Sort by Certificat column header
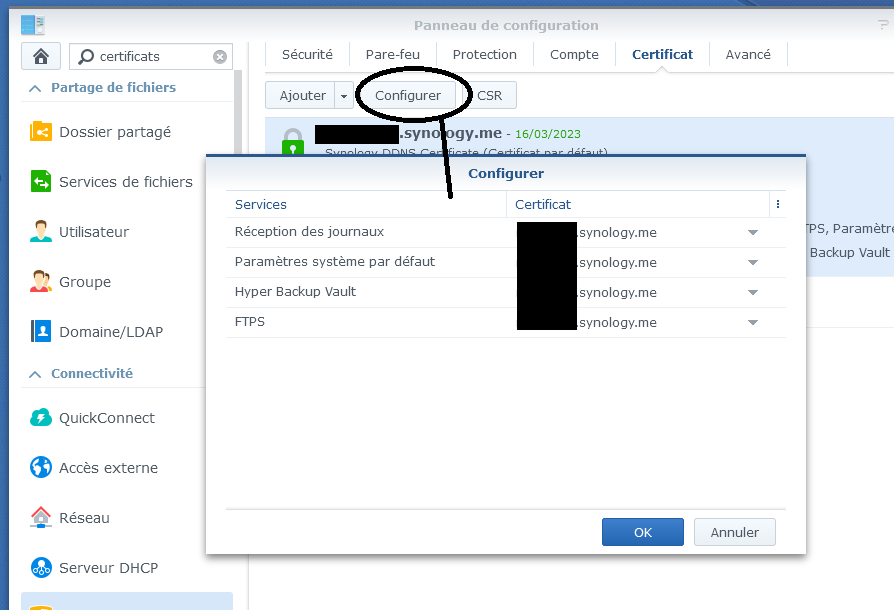 (x=637, y=204)
